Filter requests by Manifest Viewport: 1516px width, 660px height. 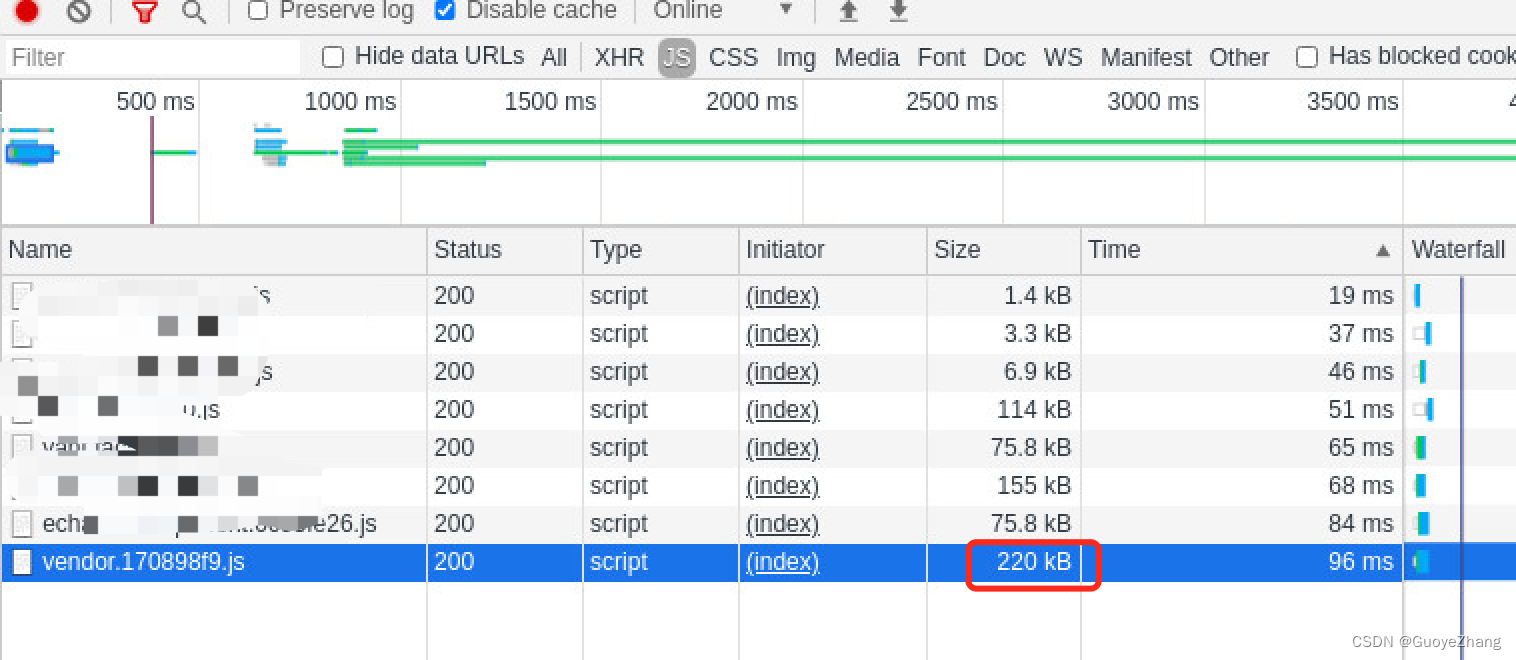pyautogui.click(x=1146, y=58)
